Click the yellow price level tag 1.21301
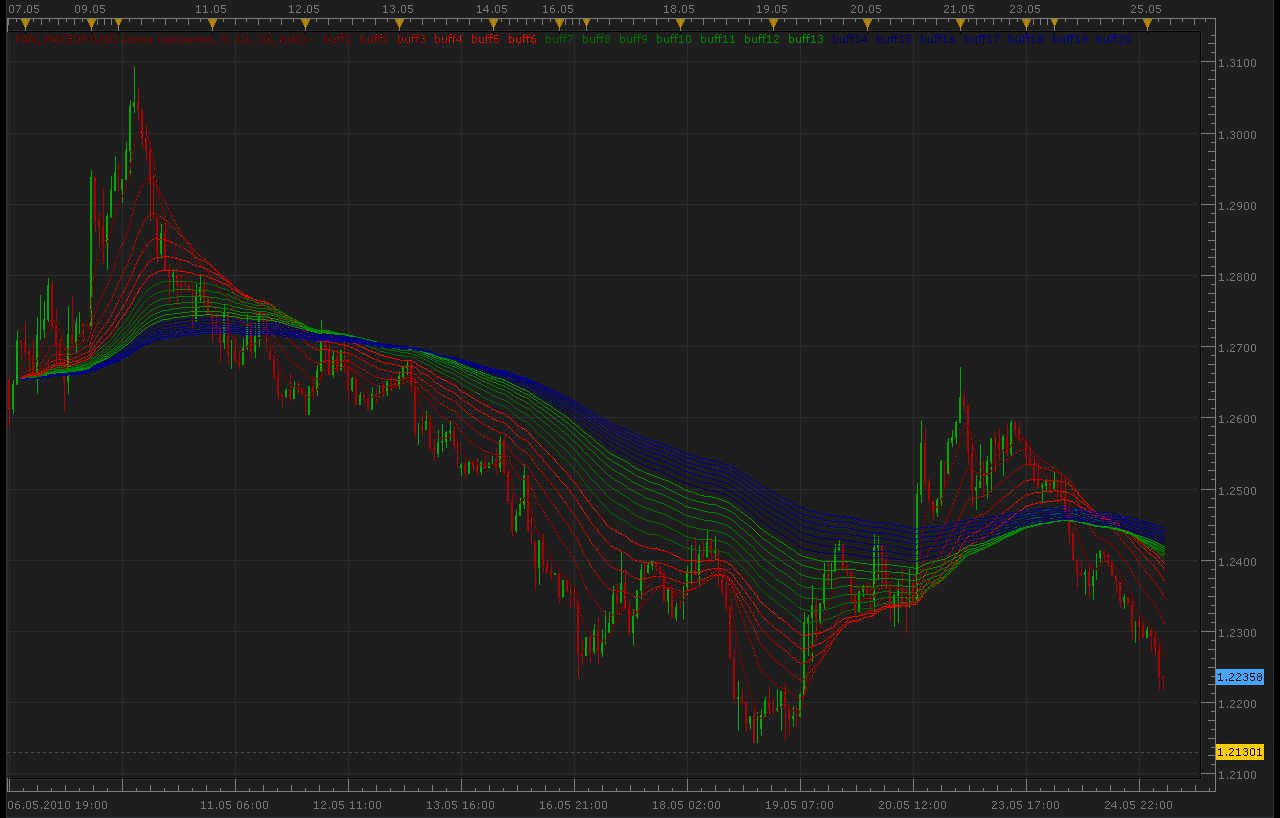This screenshot has height=818, width=1280. [x=1240, y=752]
